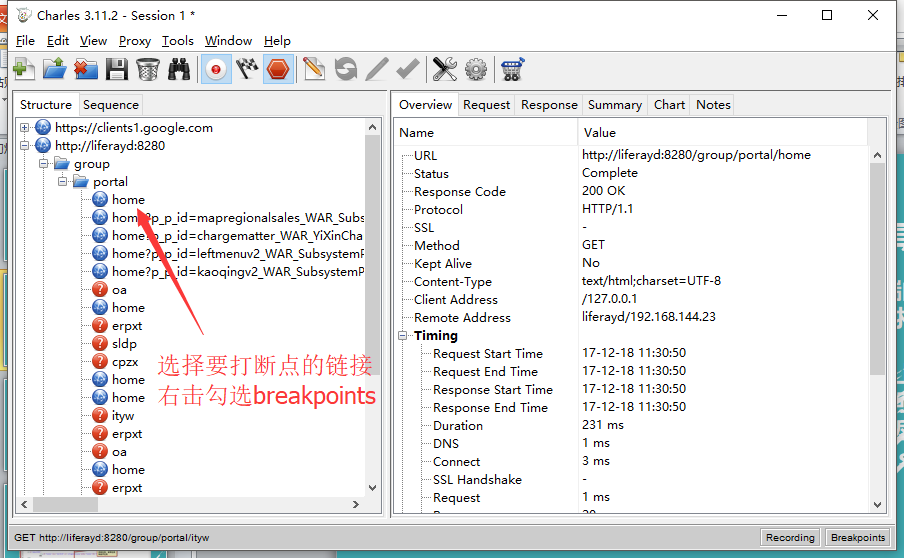Select the Request tab
Image resolution: width=904 pixels, height=558 pixels.
click(487, 105)
